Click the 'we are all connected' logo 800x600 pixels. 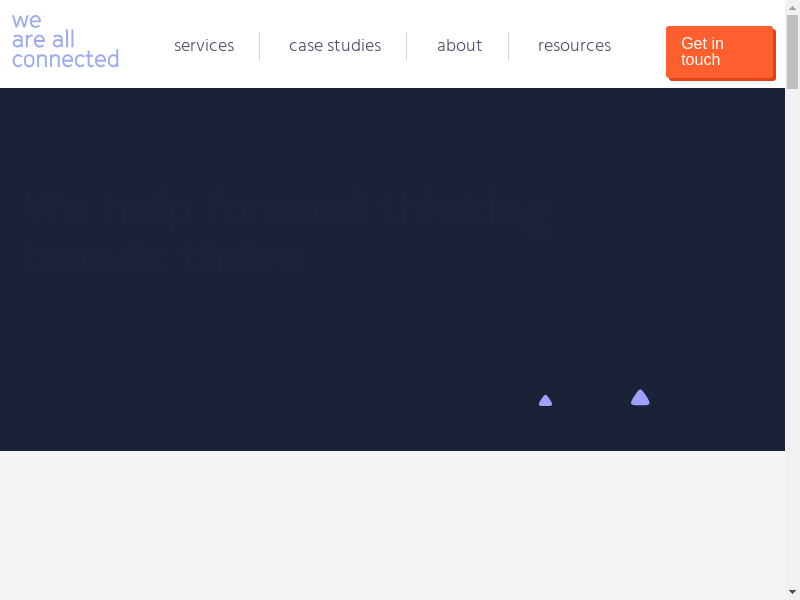(65, 41)
